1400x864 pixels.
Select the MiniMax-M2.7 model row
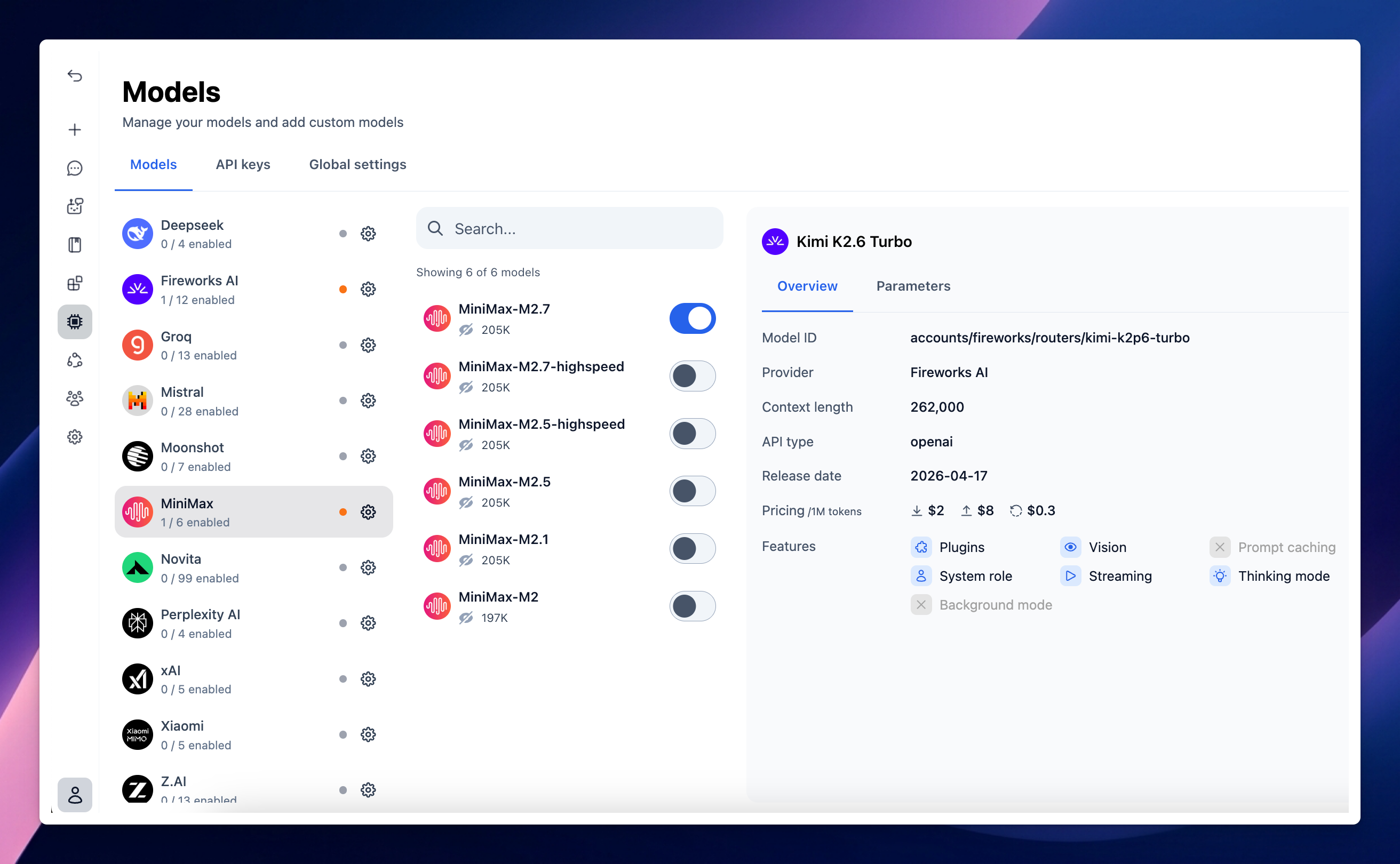tap(569, 318)
